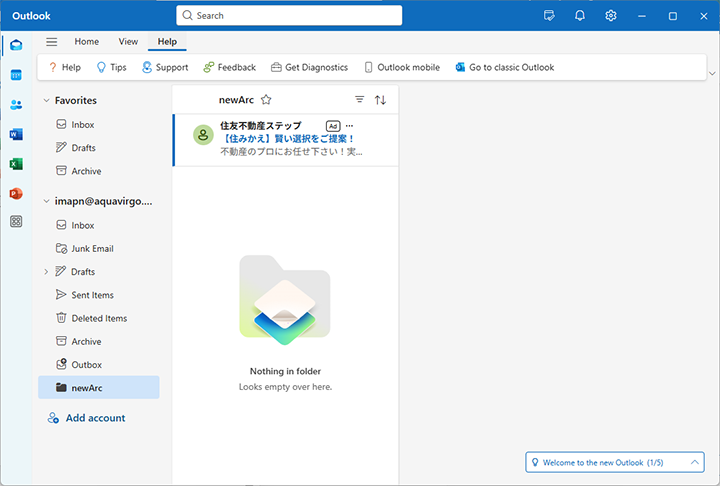This screenshot has width=720, height=486.
Task: Select the newArc folder
Action: click(x=99, y=387)
